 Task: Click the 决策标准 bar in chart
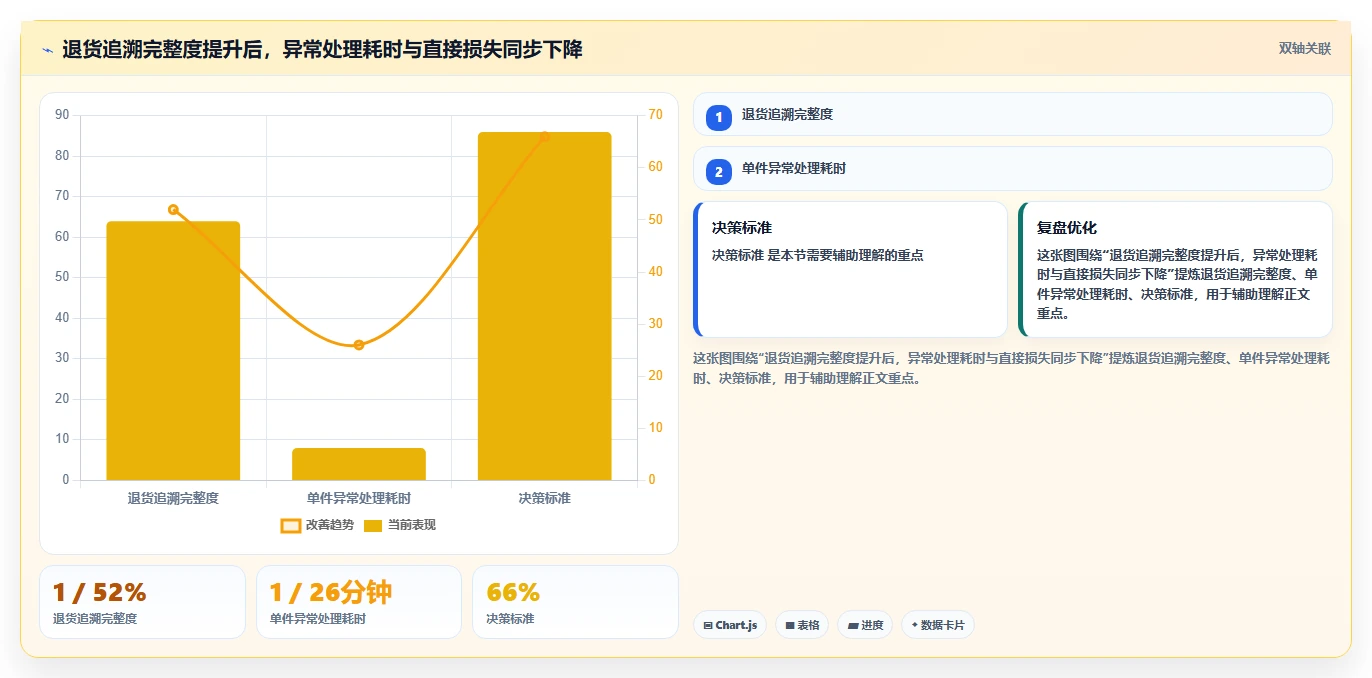[x=544, y=306]
